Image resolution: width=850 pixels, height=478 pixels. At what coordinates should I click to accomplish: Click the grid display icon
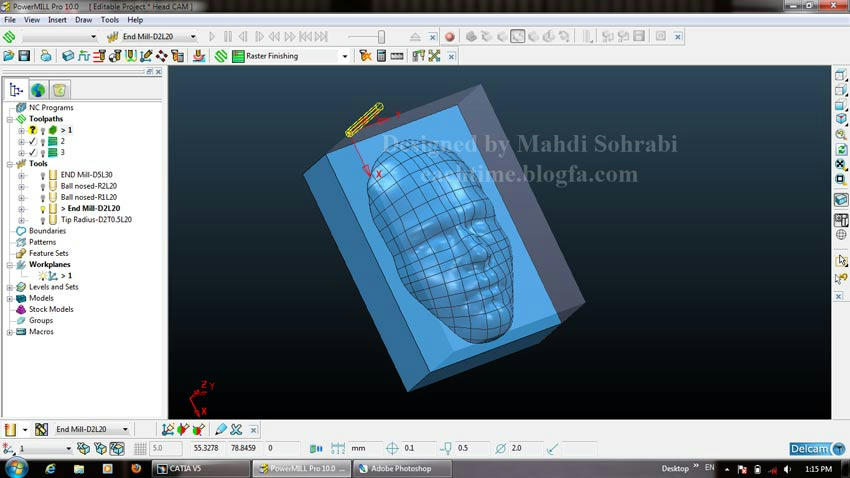pyautogui.click(x=140, y=449)
